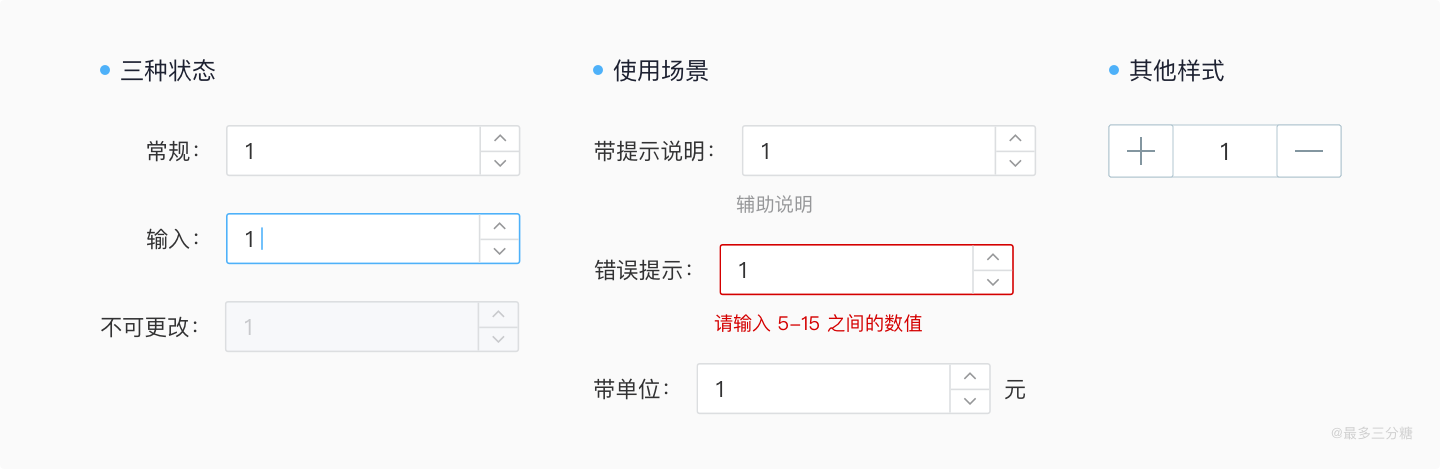The image size is (1440, 469).
Task: Click down arrow of 带提示说明 input
Action: pyautogui.click(x=1015, y=163)
